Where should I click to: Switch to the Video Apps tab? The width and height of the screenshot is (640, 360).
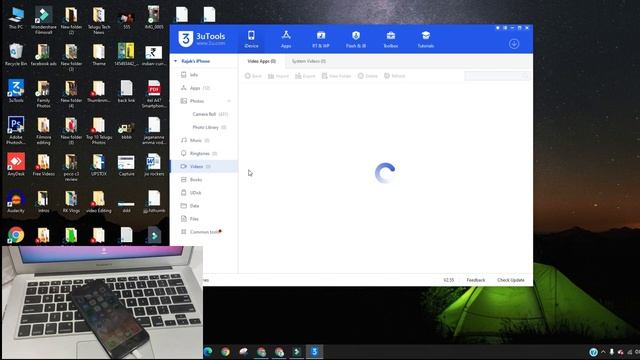click(262, 61)
